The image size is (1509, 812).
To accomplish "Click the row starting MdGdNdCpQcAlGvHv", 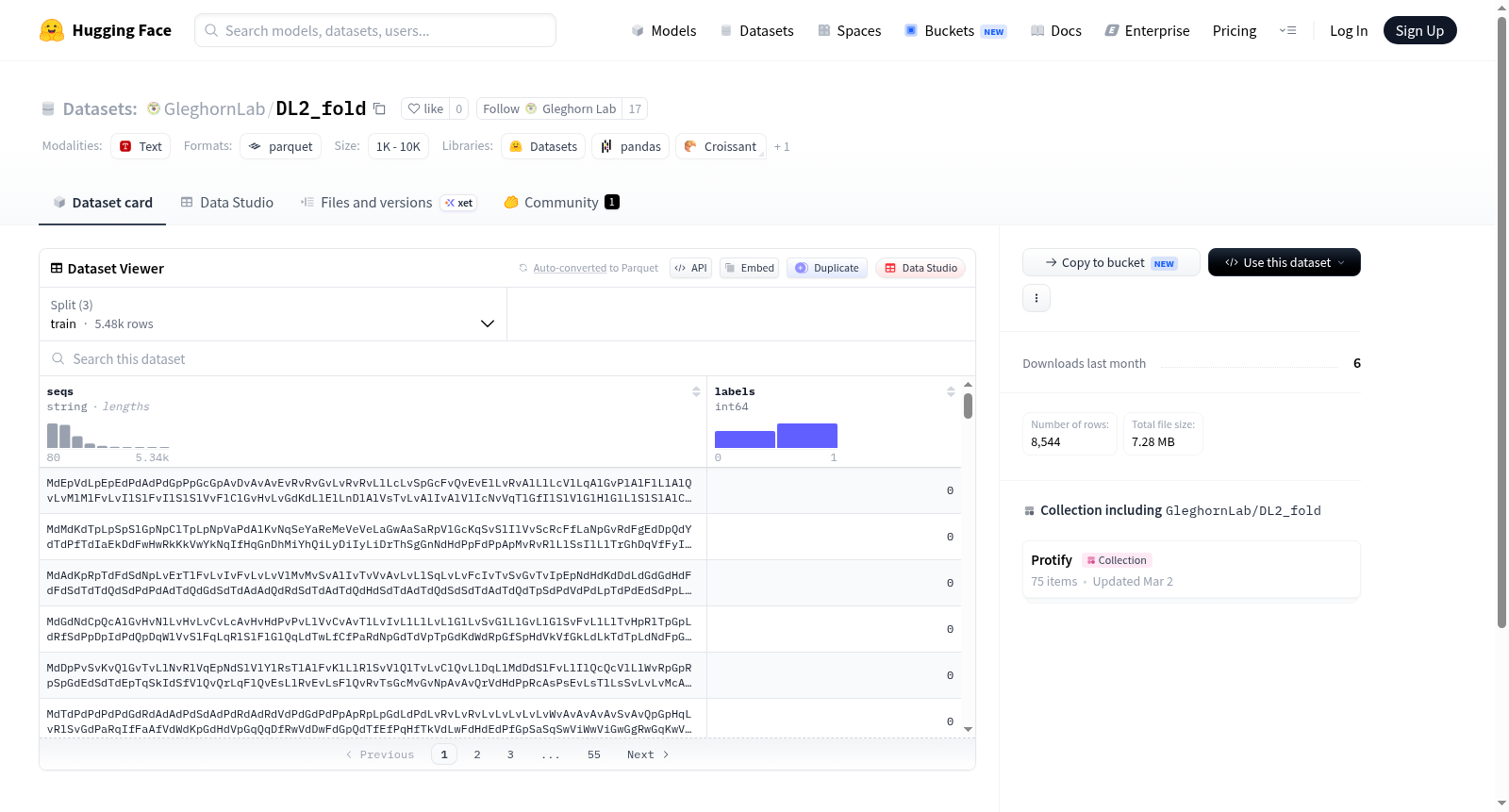I will (500, 629).
